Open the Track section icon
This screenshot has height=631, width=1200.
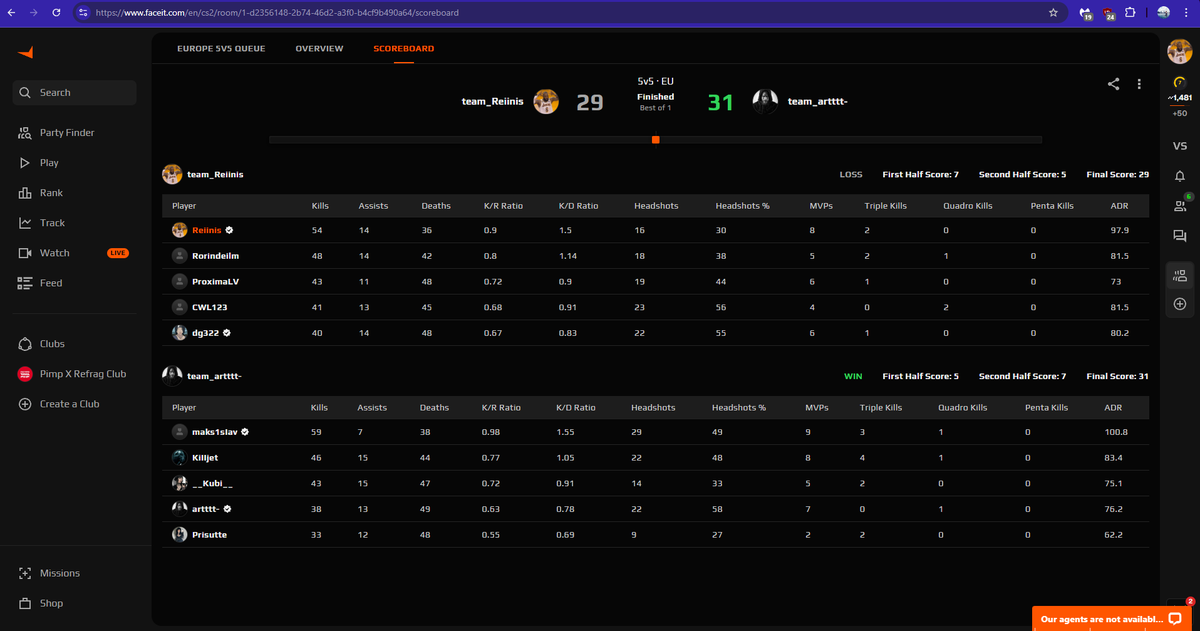point(25,223)
